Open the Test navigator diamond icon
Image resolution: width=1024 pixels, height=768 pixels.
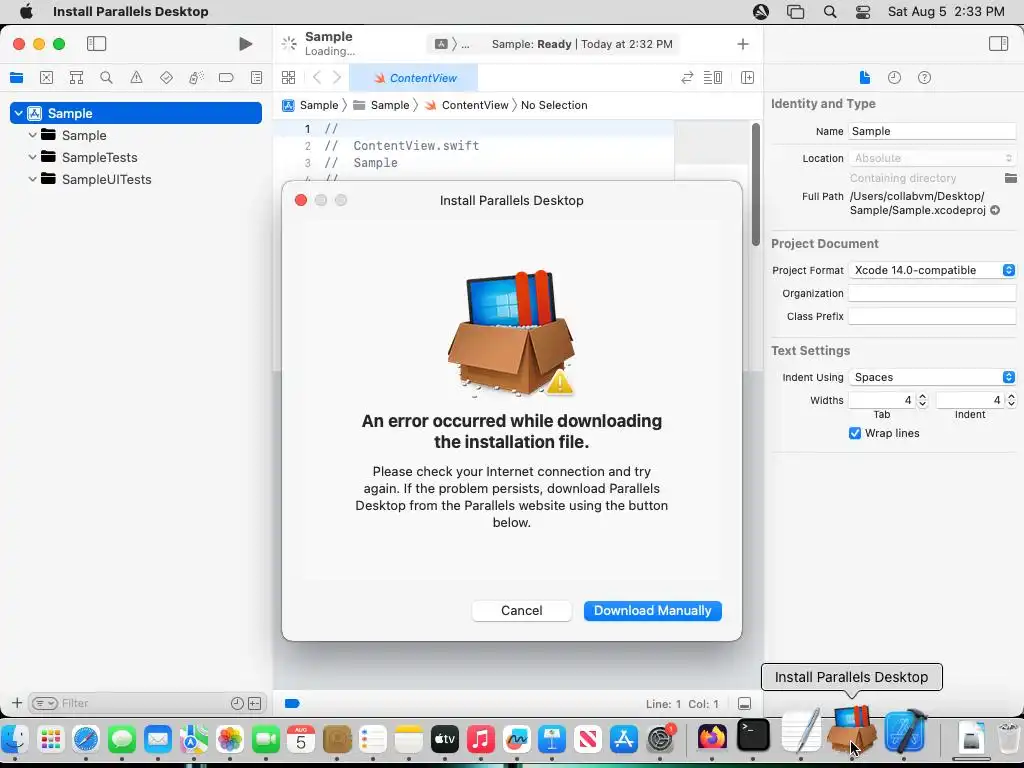click(166, 78)
